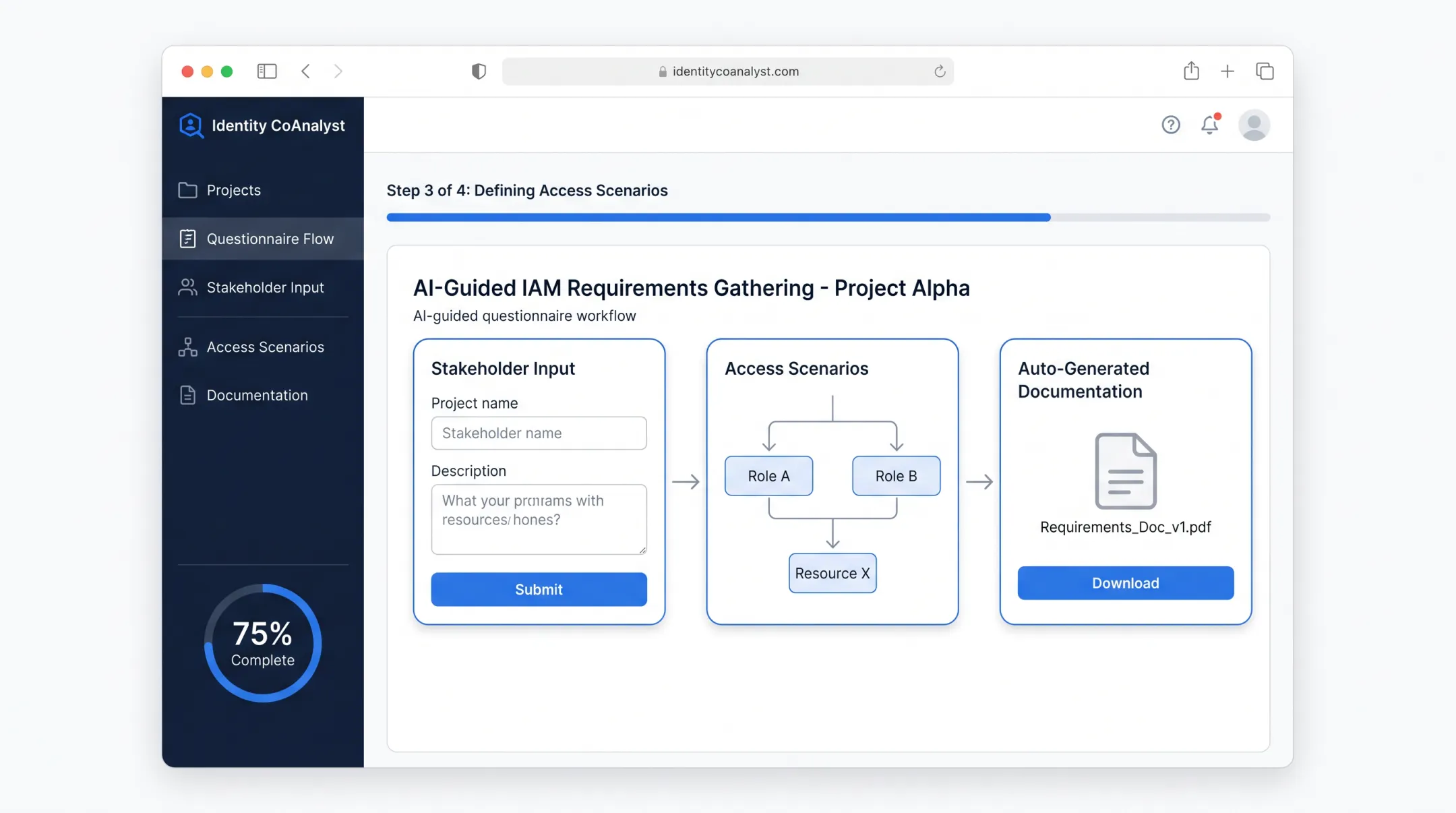The width and height of the screenshot is (1456, 813).
Task: Open help via question mark icon
Action: tap(1171, 125)
